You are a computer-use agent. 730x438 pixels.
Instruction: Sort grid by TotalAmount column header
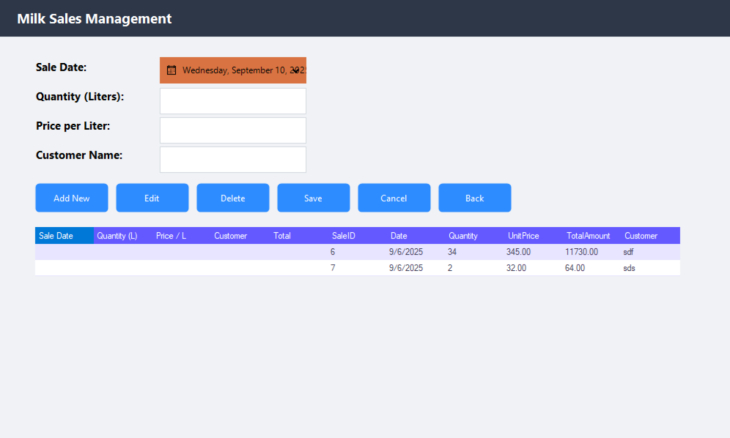(x=588, y=236)
